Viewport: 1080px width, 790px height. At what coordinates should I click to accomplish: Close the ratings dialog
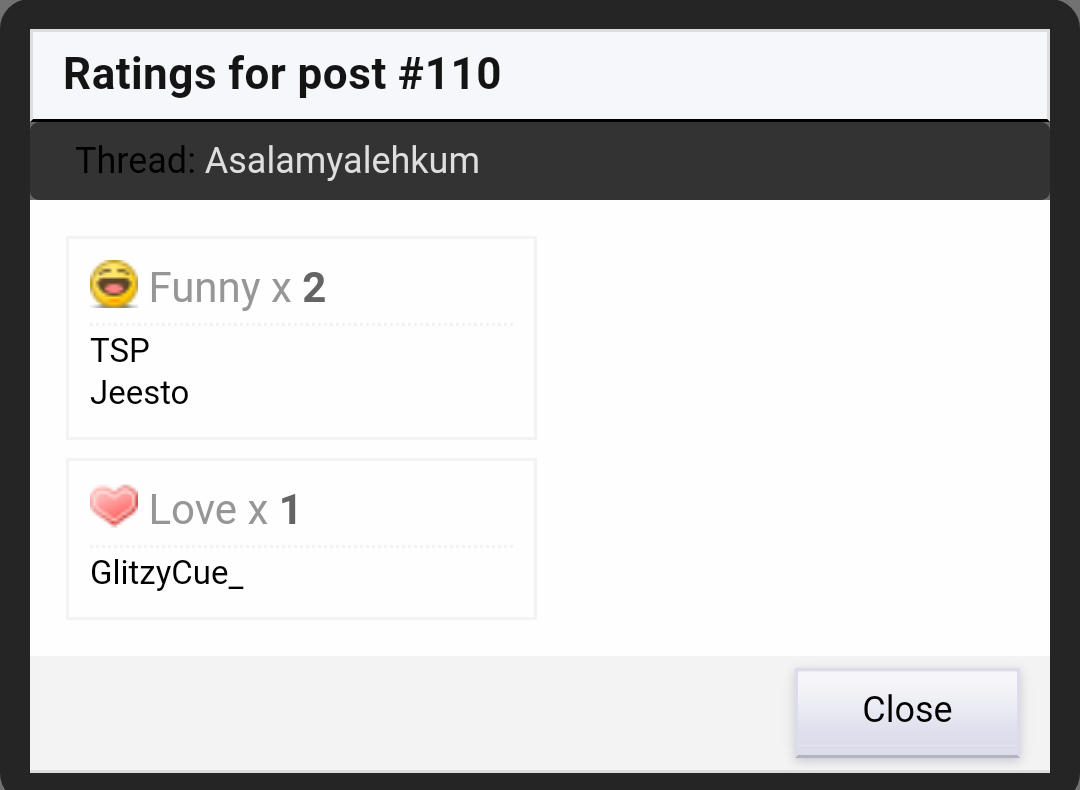[907, 712]
